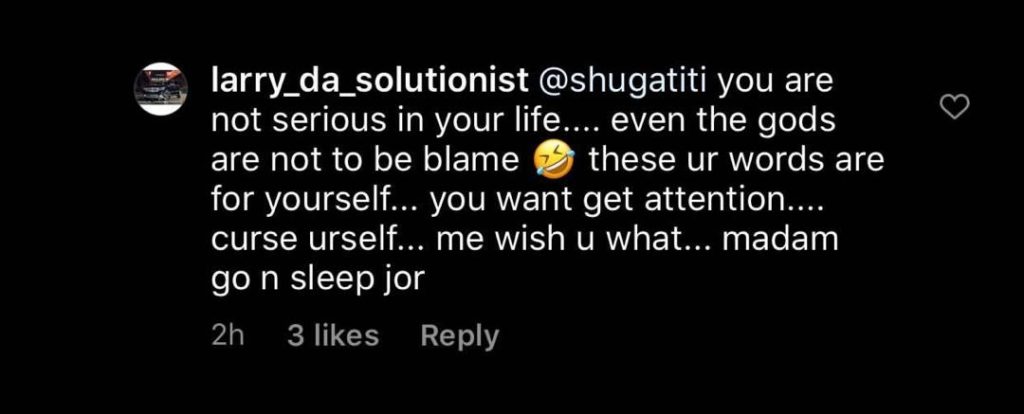This screenshot has height=414, width=1024.
Task: Click the 2h timestamp
Action: (228, 336)
